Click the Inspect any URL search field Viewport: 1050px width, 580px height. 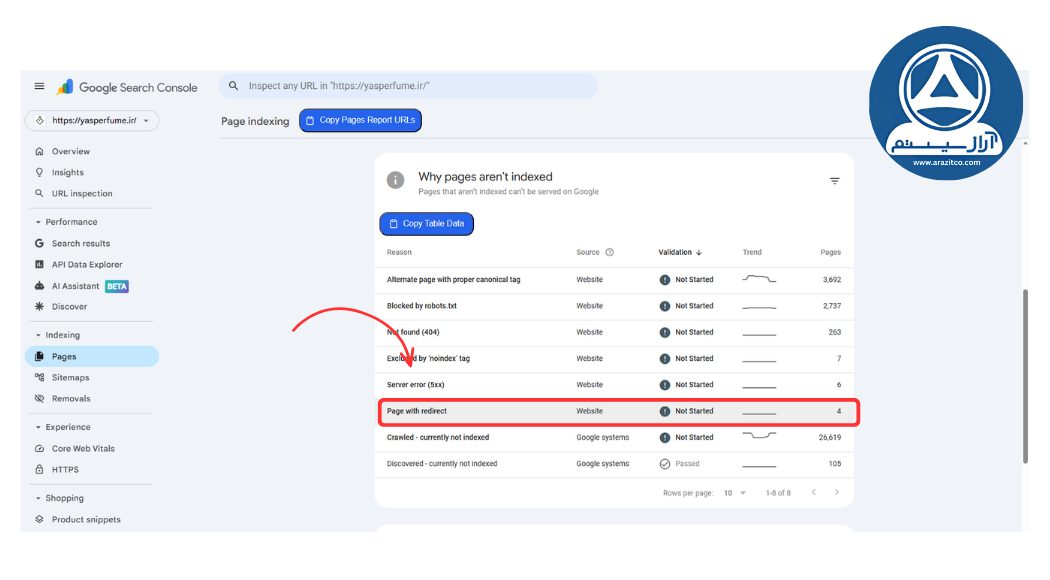coord(408,86)
